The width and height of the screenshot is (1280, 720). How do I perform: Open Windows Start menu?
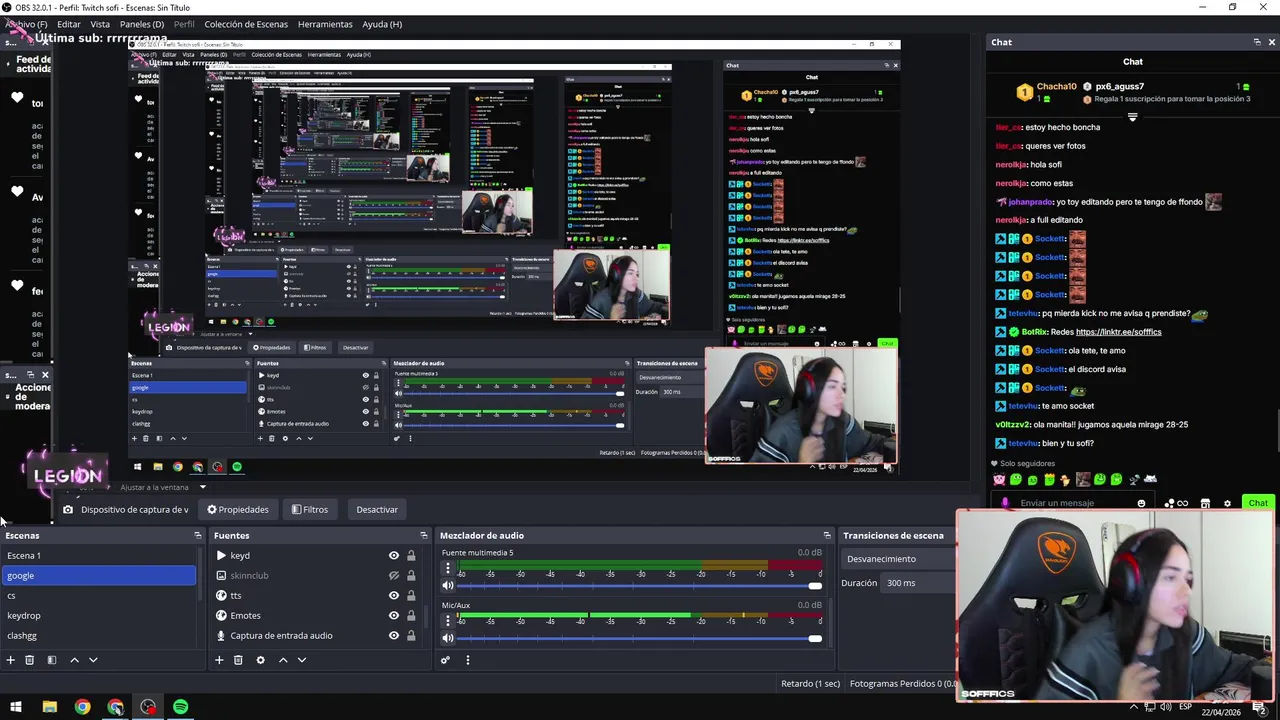coord(16,707)
